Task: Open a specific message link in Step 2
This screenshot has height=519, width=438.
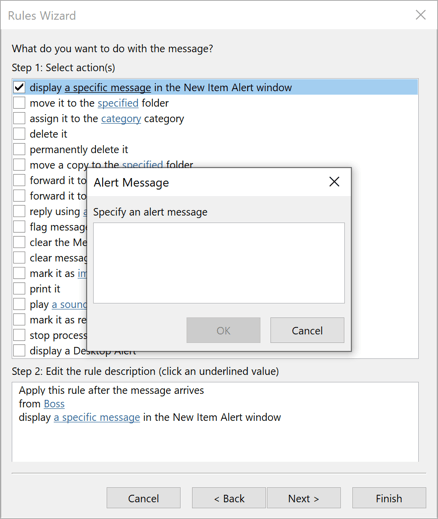Action: [97, 417]
